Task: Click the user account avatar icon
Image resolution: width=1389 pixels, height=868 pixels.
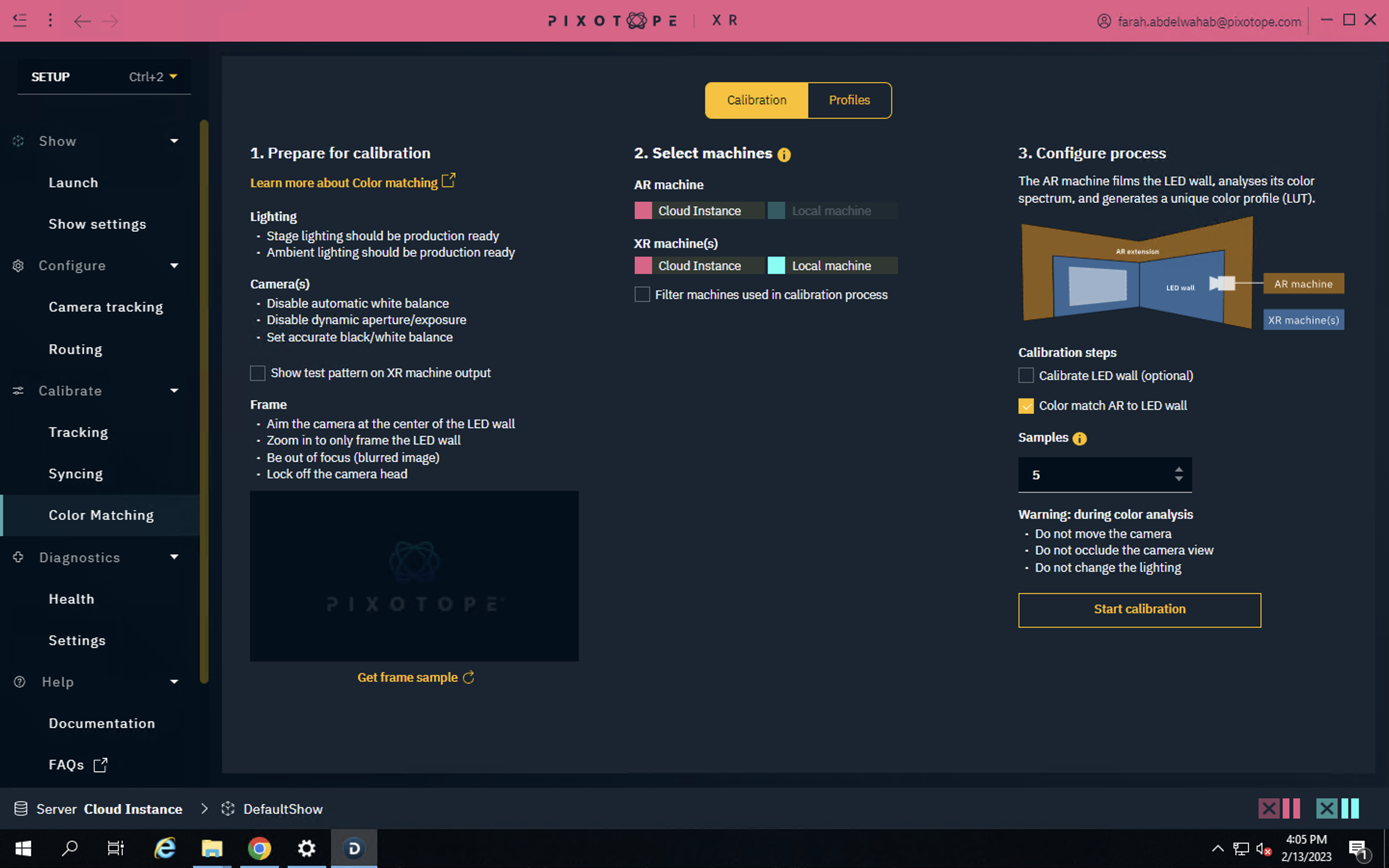Action: [x=1104, y=21]
